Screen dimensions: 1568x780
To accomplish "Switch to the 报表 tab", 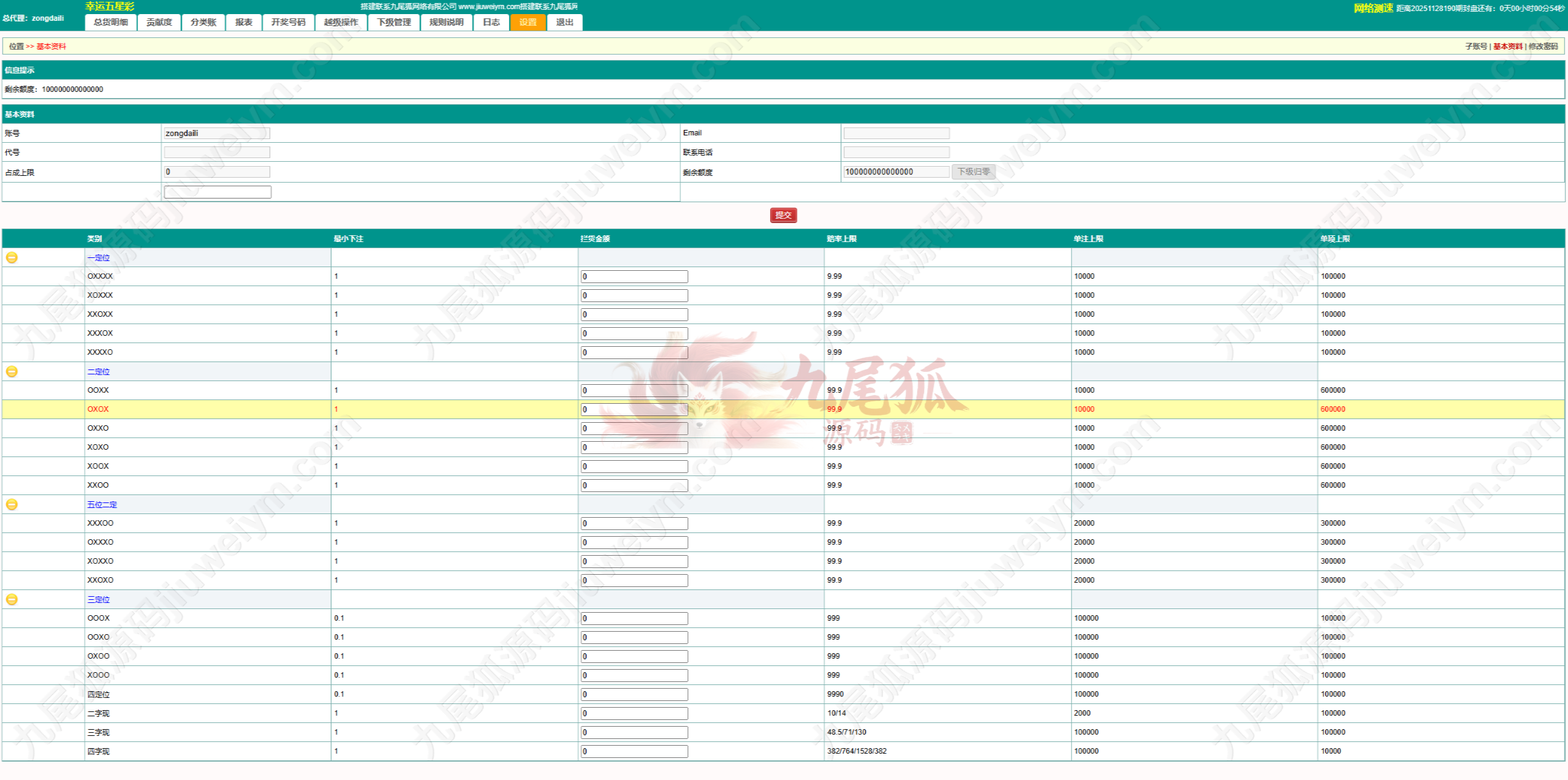I will 243,22.
